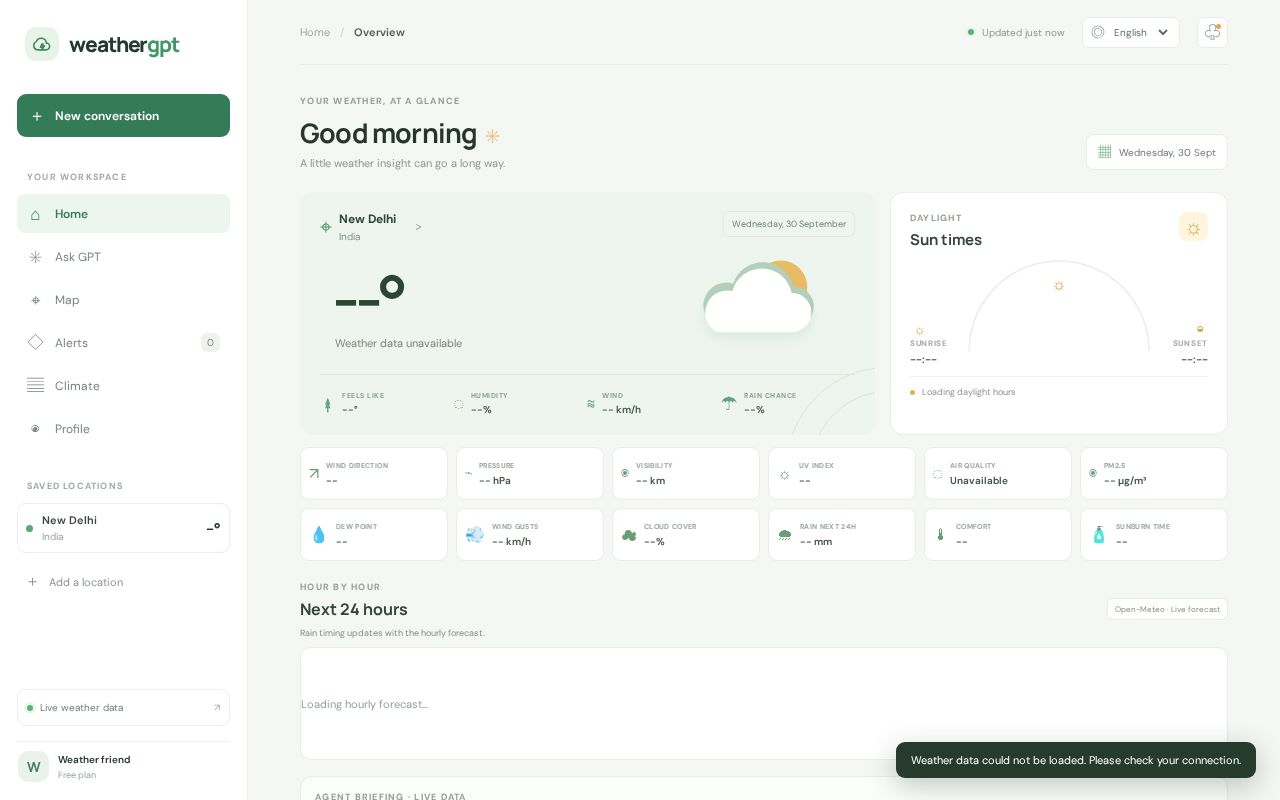Screen dimensions: 1280x800
Task: Click the Wednesday, 30 Sept date button
Action: (x=1157, y=152)
